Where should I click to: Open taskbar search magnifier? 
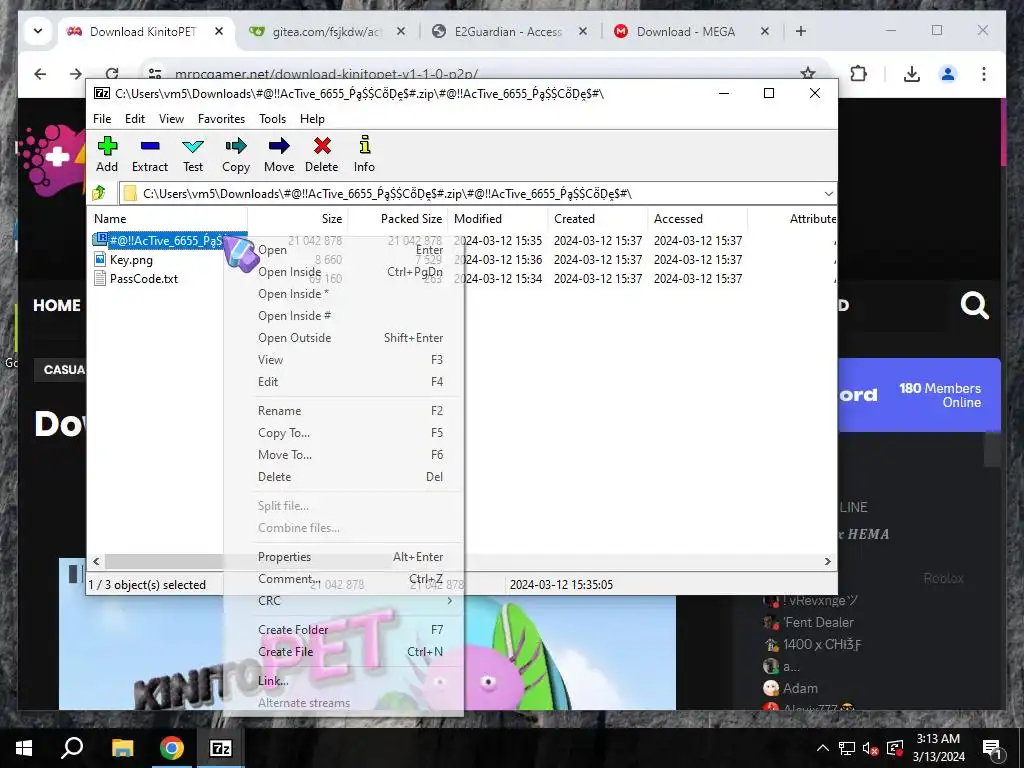(x=72, y=748)
